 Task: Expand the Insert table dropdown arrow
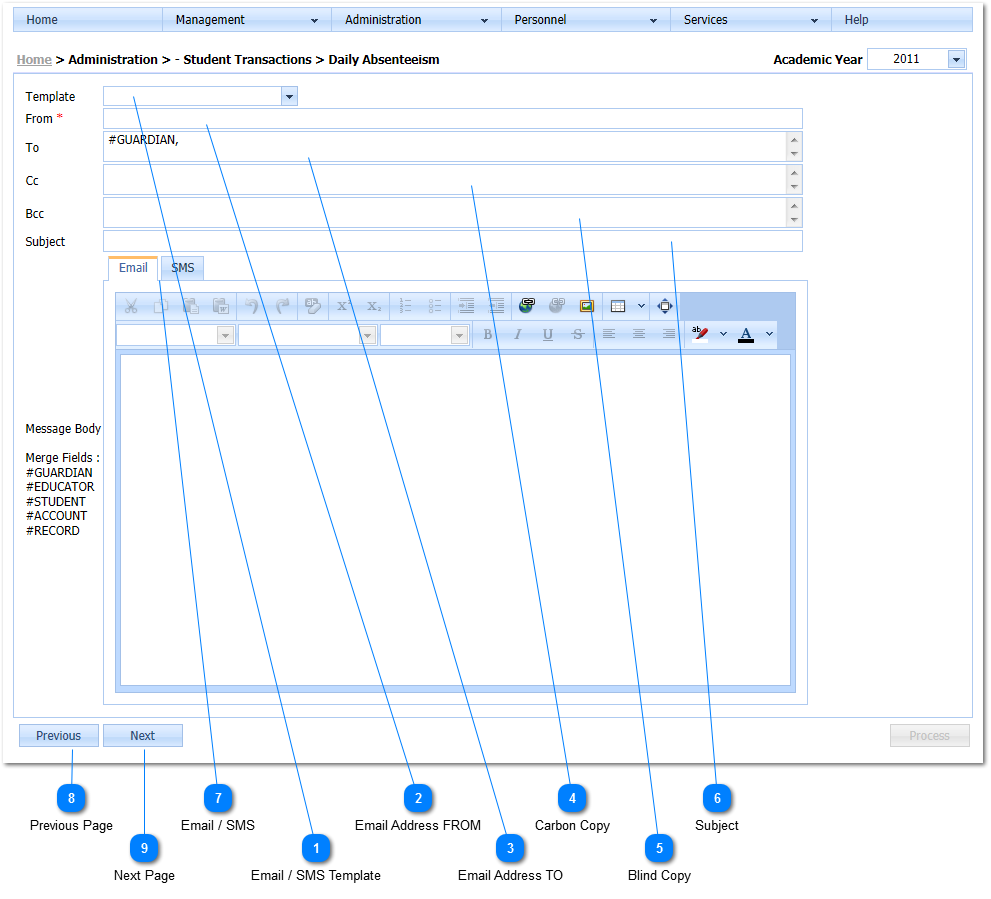click(641, 307)
